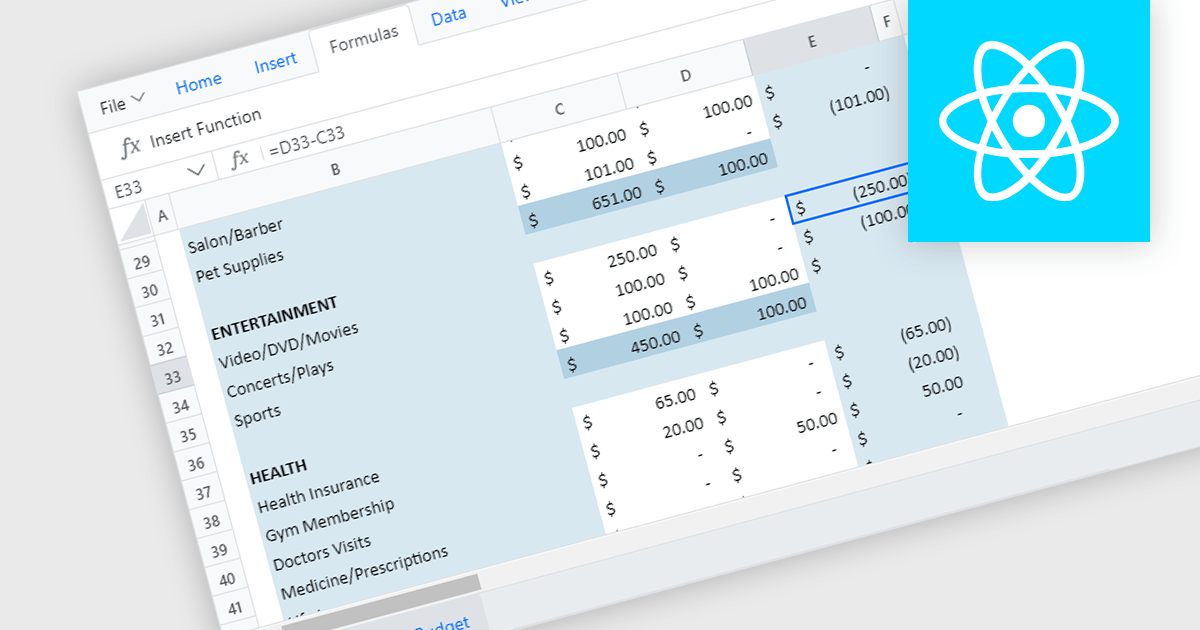This screenshot has width=1200, height=630.
Task: Click the React atom logo
Action: pos(1028,120)
